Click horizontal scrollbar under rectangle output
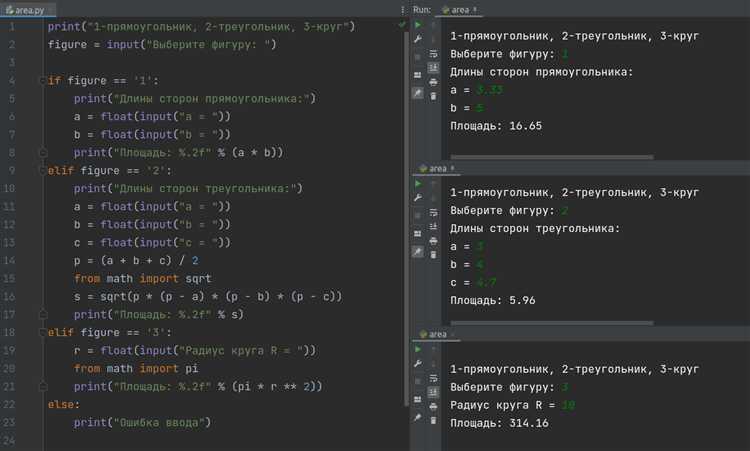 coord(551,157)
